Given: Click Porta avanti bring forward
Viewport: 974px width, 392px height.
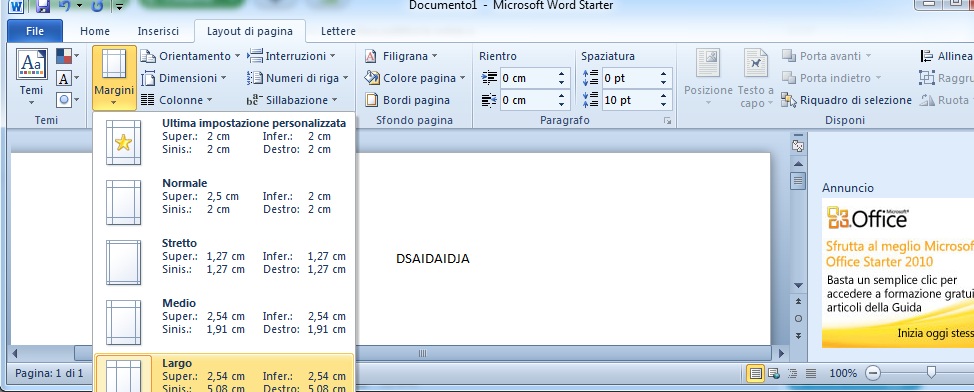Looking at the screenshot, I should (x=827, y=57).
